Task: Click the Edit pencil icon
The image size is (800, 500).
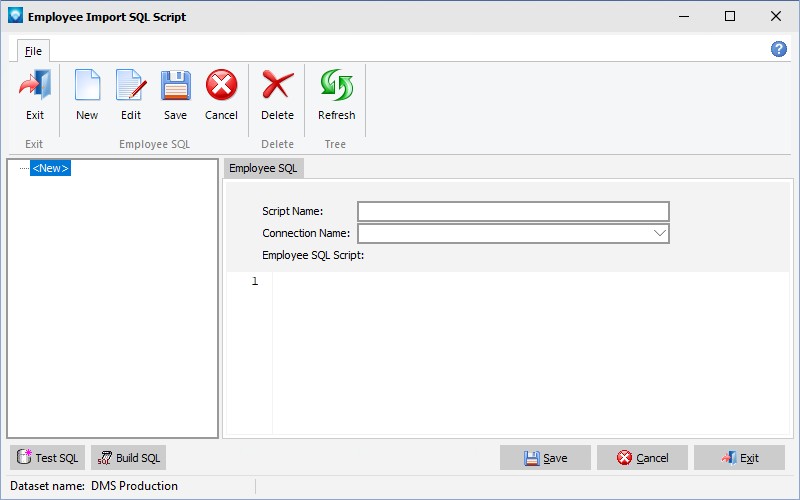Action: click(x=131, y=85)
